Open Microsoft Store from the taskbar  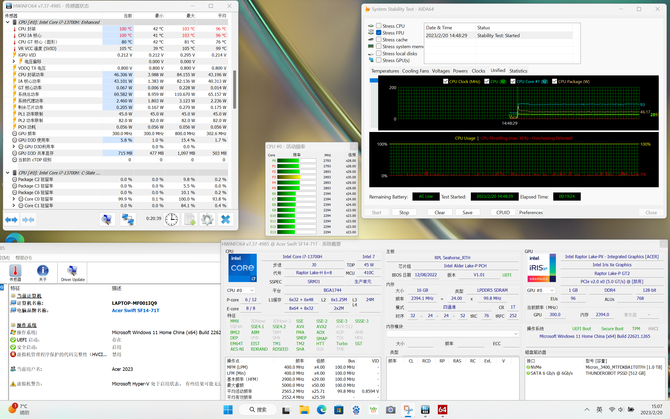(339, 410)
